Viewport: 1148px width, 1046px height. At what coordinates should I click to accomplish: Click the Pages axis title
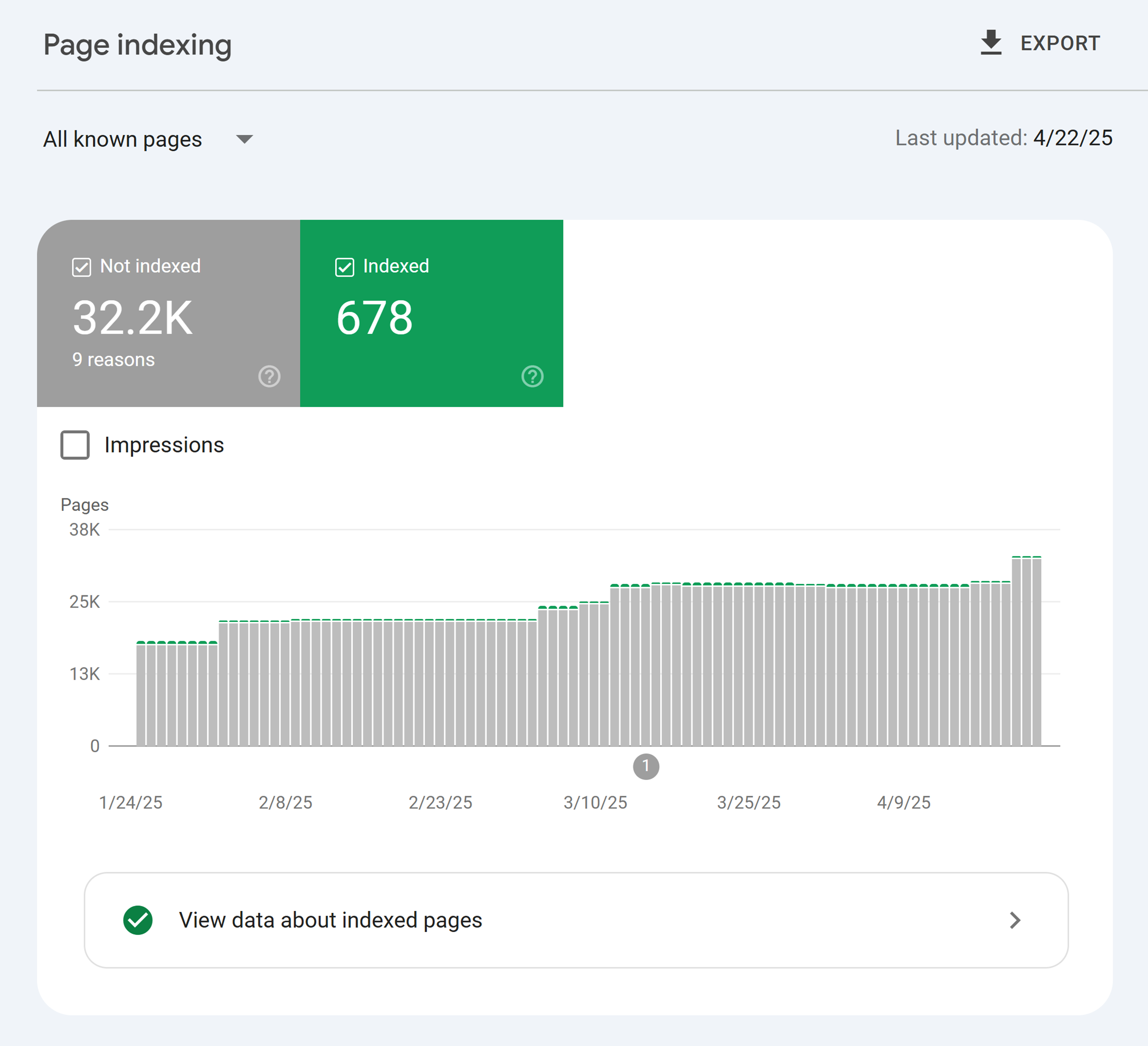[x=84, y=505]
